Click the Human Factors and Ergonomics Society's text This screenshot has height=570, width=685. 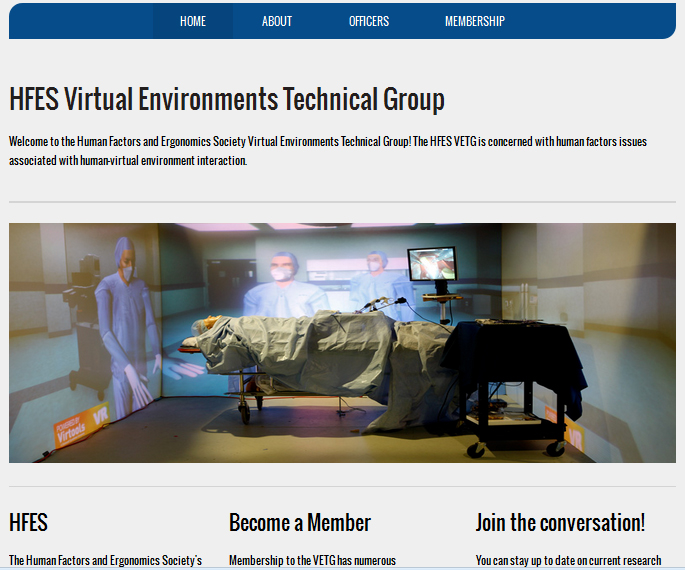coord(105,560)
